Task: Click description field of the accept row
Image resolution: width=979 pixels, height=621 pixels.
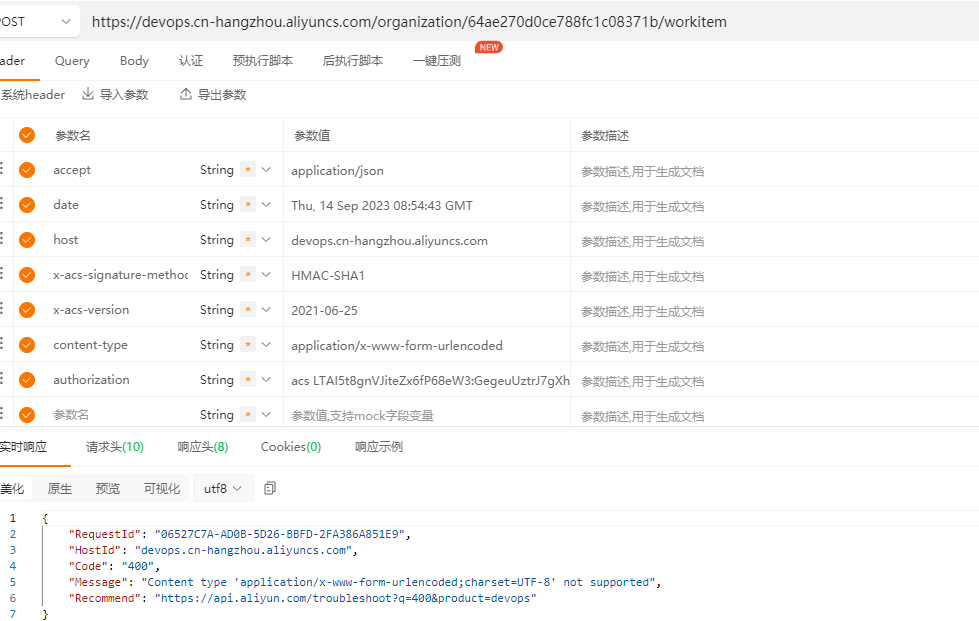Action: tap(774, 171)
